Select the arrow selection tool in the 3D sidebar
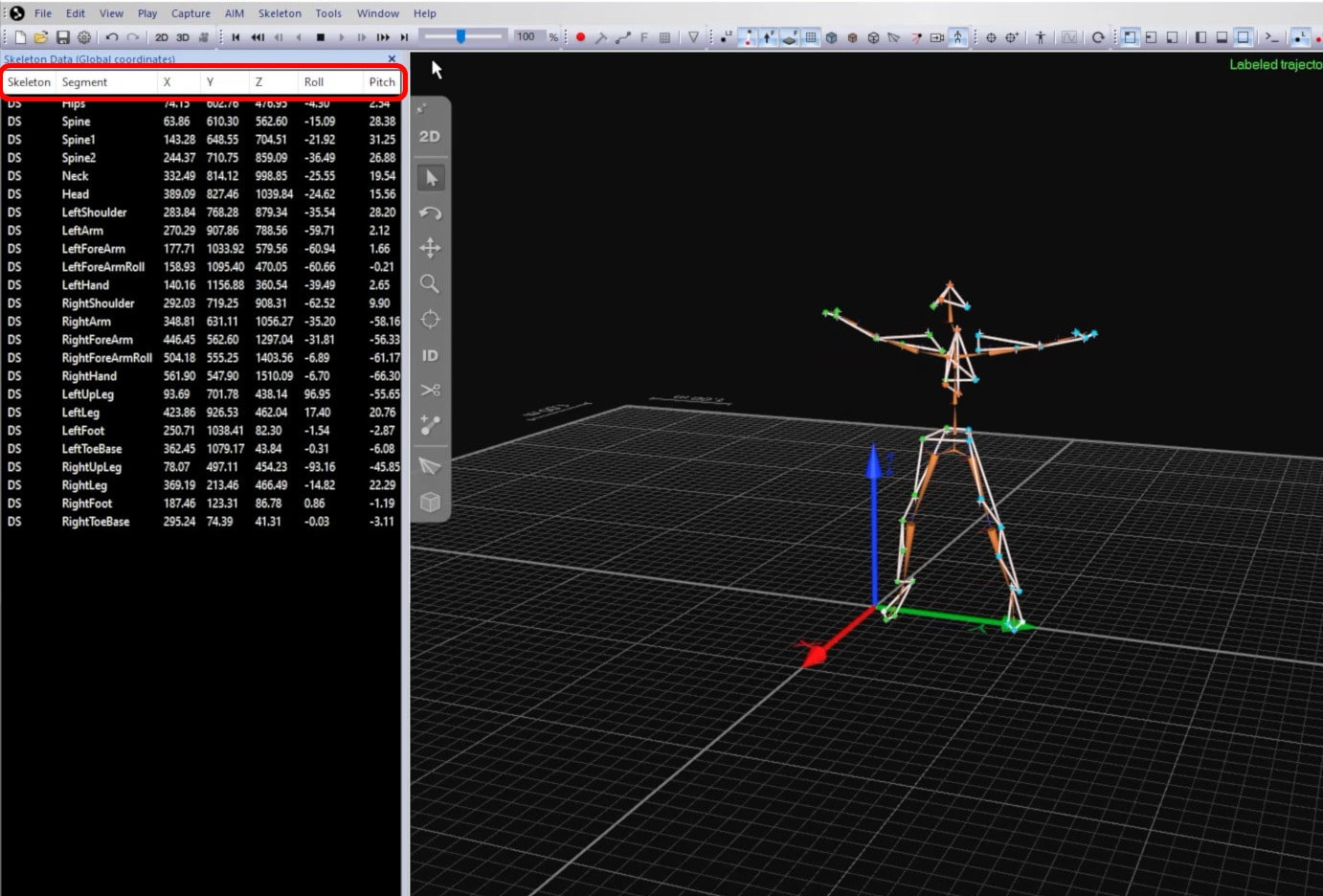Screen dimensions: 1323x896 point(430,177)
